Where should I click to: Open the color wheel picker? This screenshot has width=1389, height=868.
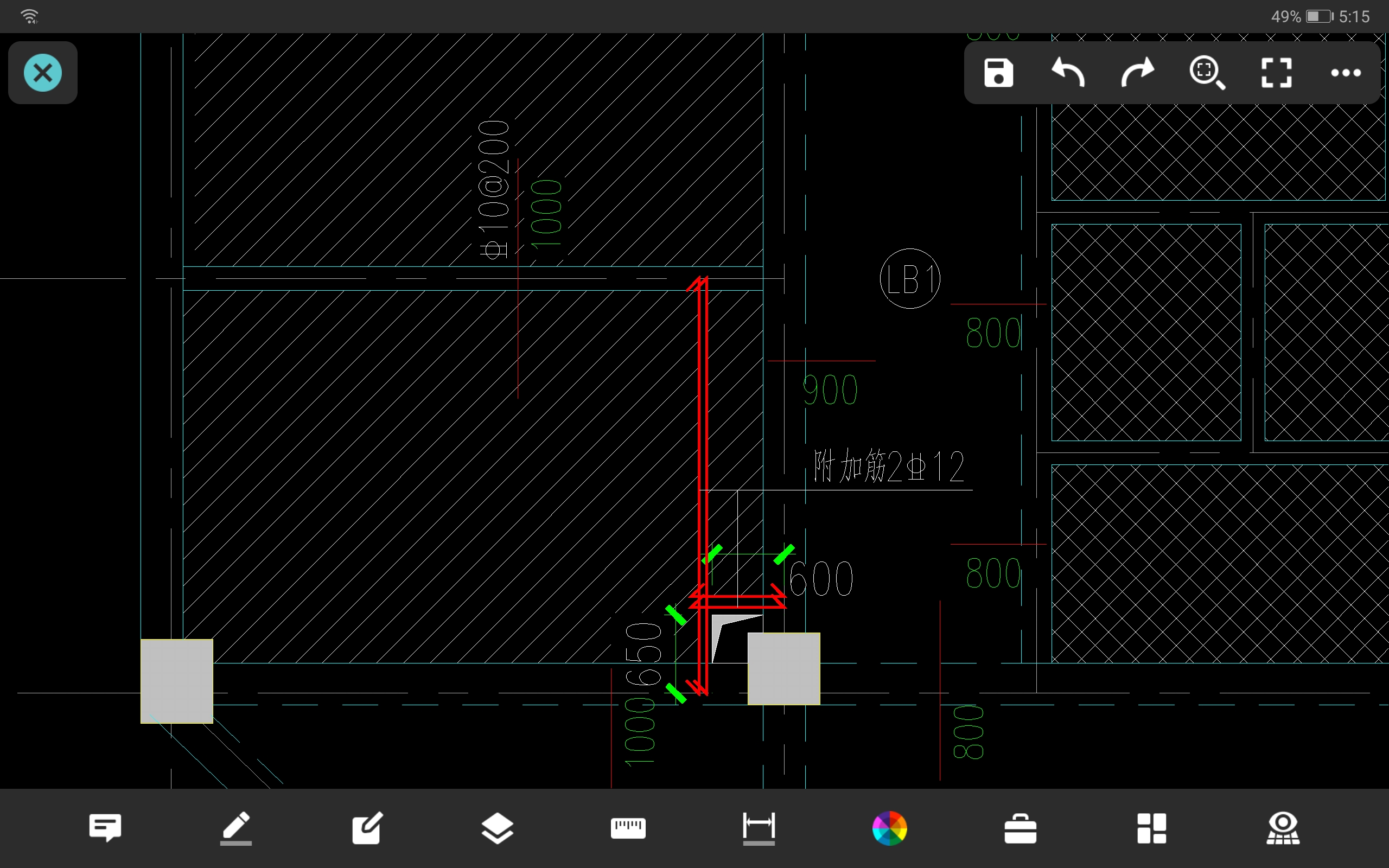pos(890,828)
